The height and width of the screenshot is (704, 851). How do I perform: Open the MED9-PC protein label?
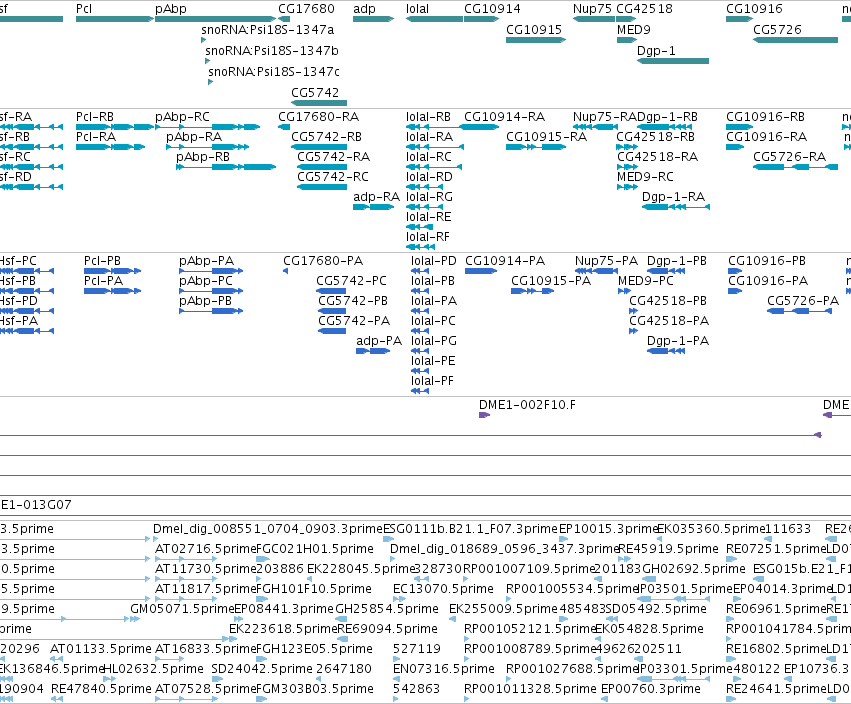(645, 281)
